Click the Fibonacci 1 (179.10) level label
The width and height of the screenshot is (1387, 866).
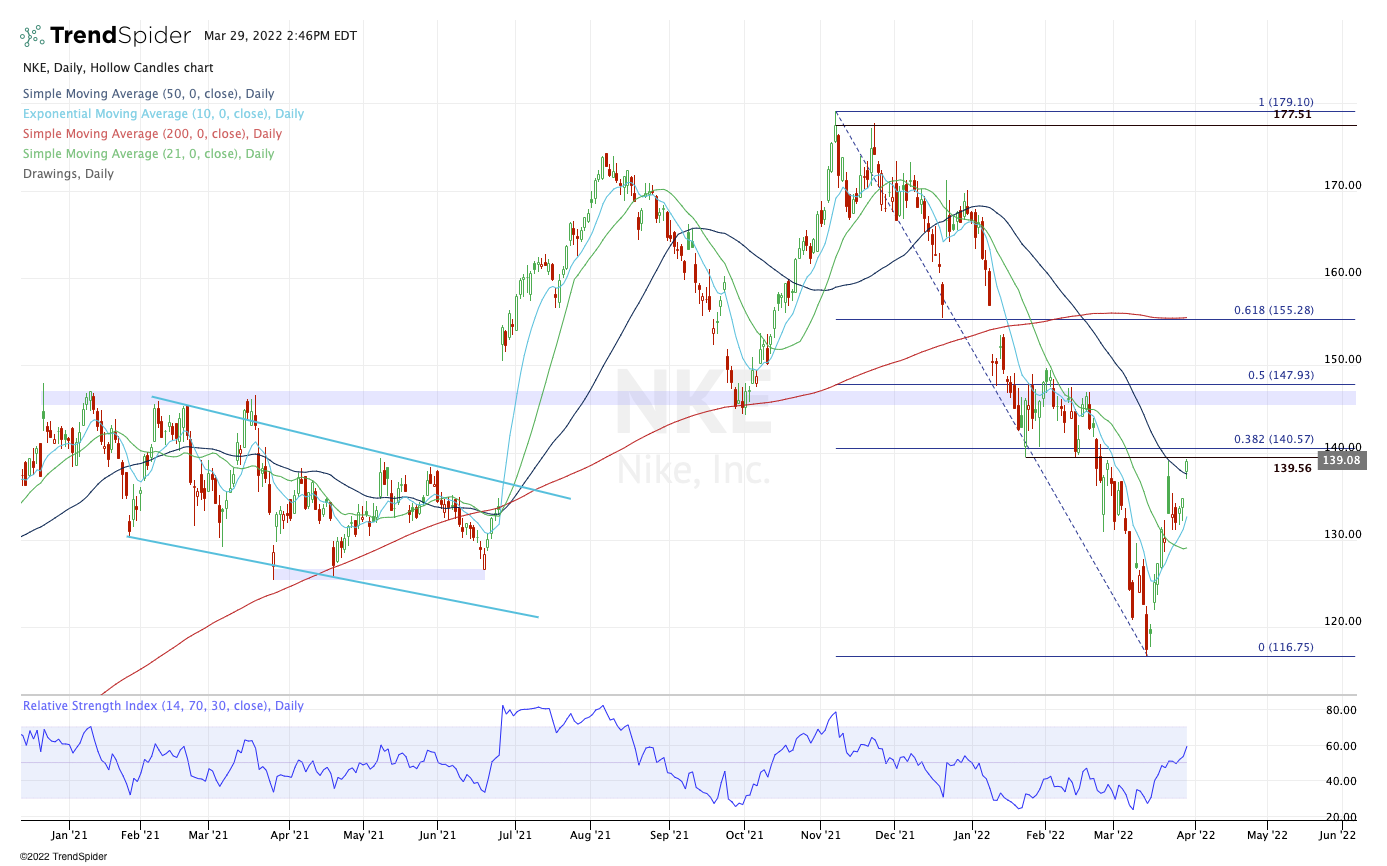1285,102
